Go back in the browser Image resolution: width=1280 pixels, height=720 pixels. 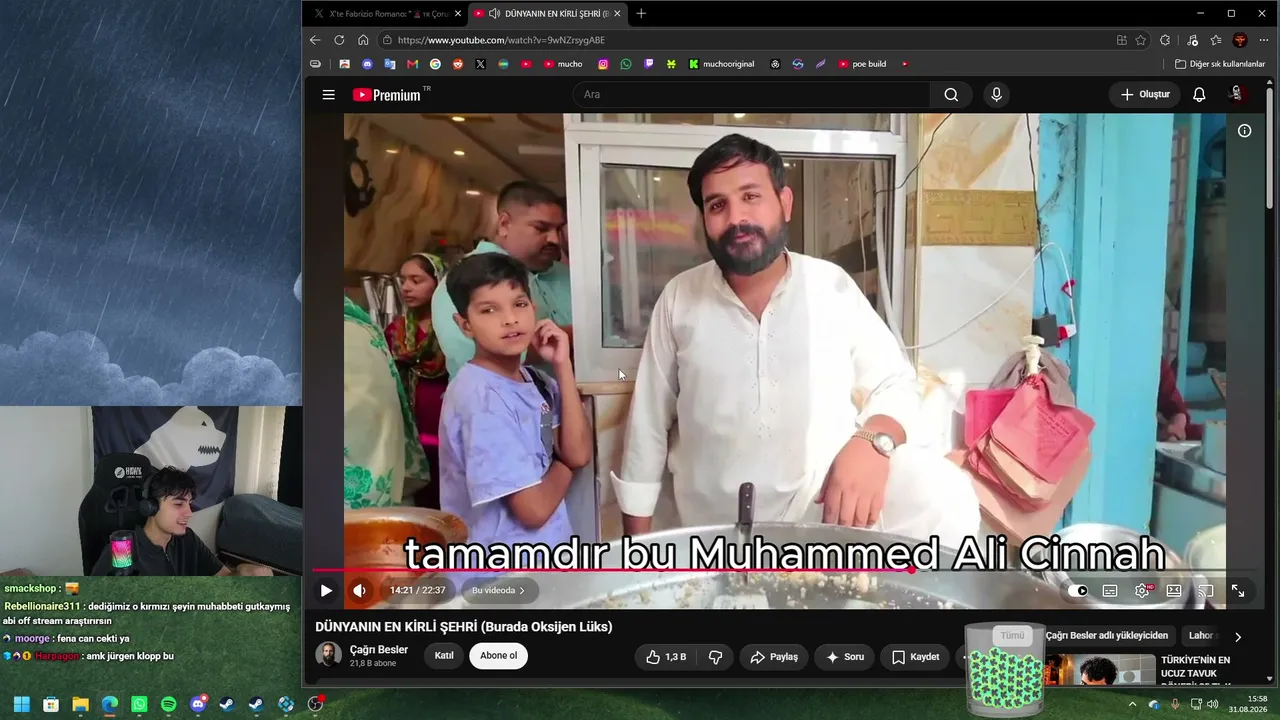(315, 40)
